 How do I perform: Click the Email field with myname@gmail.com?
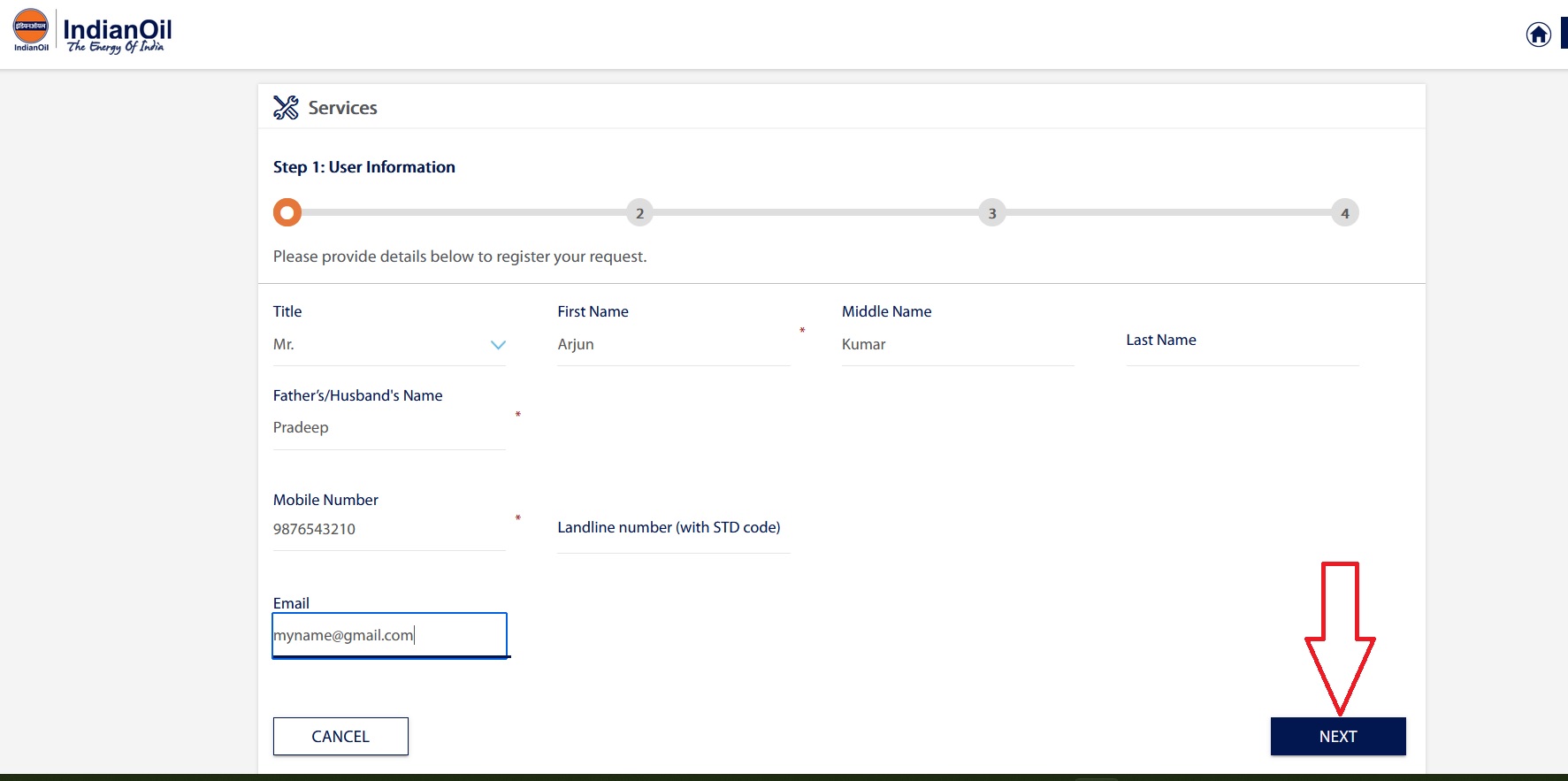(388, 636)
